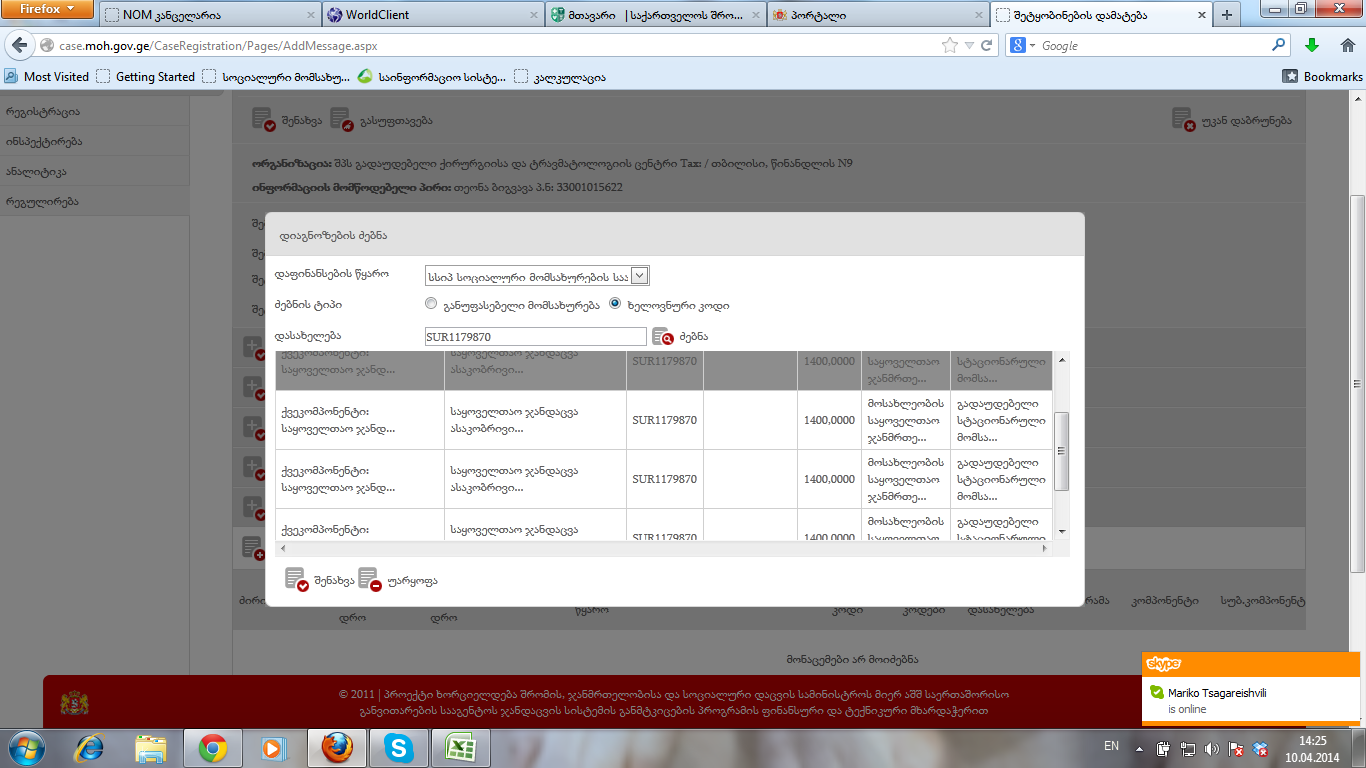The height and width of the screenshot is (768, 1366).
Task: Click the results table vertical scrollbar thumb
Action: (x=1062, y=450)
